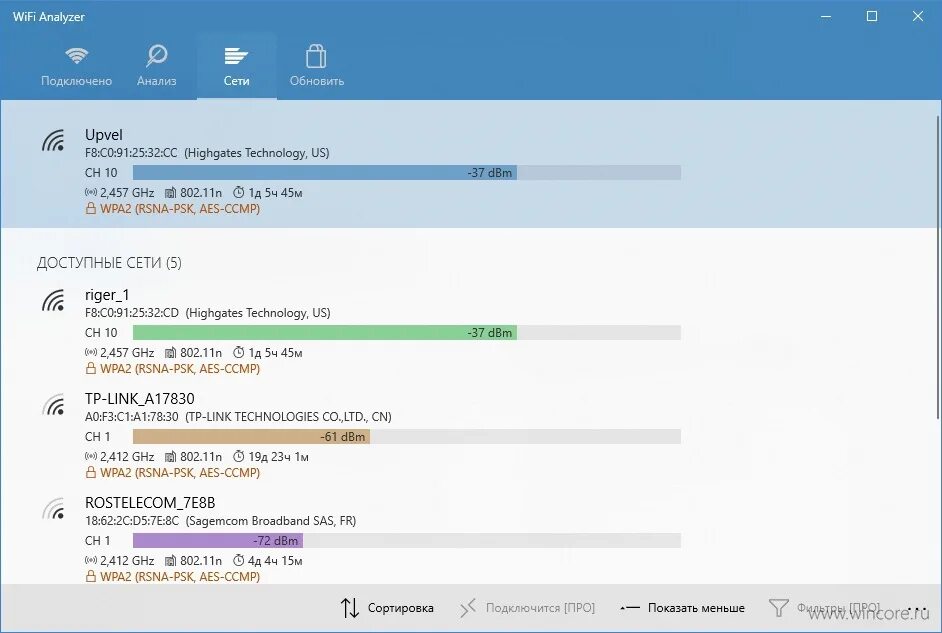Screen dimensions: 942x633
Task: Click the sort arrows icon next to Сортировка
Action: pos(350,608)
